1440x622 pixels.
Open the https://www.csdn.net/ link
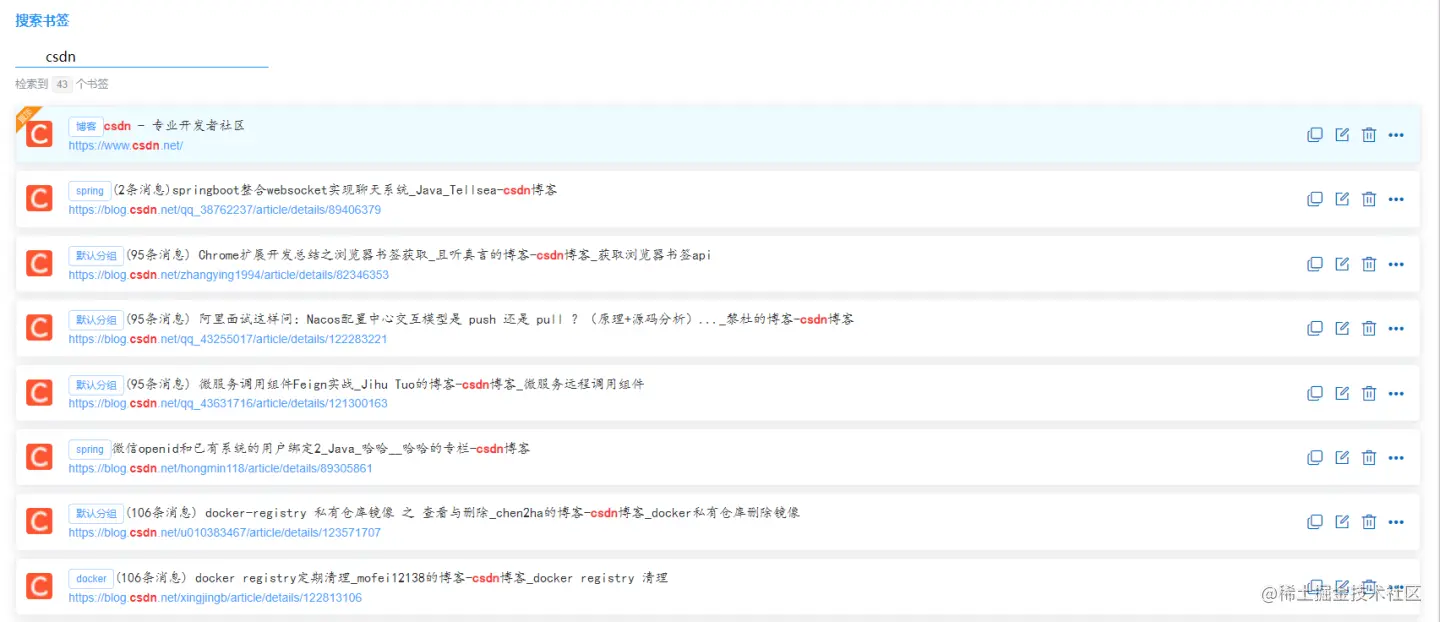[x=126, y=145]
